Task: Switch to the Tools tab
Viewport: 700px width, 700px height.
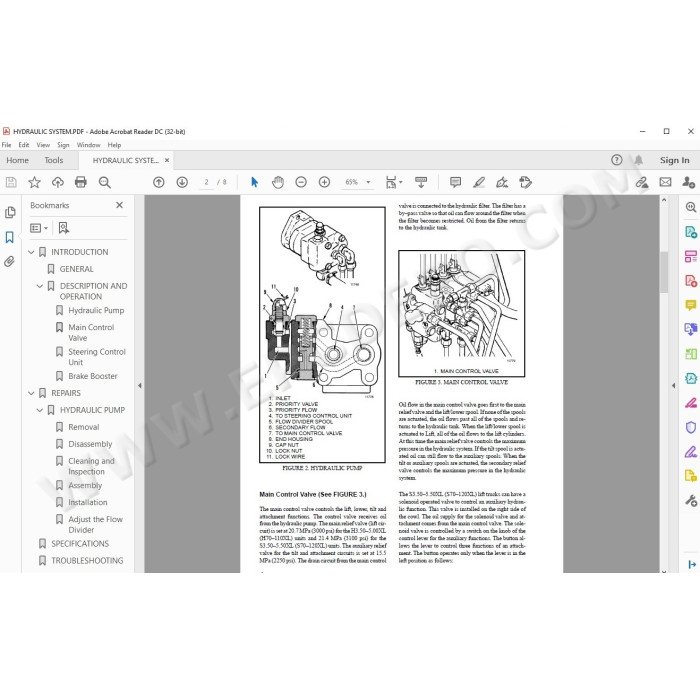Action: [x=54, y=160]
